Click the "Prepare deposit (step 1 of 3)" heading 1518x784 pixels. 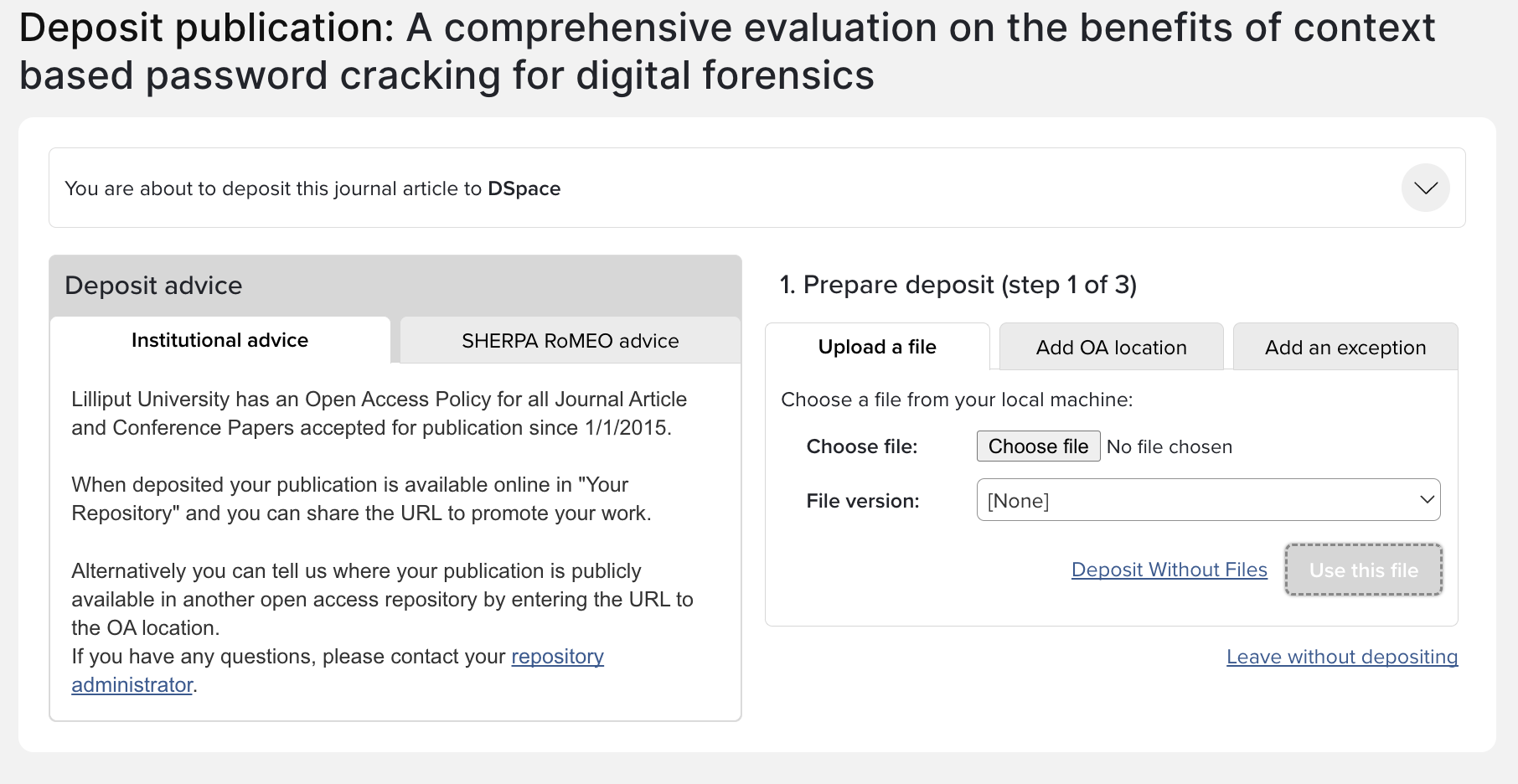click(958, 285)
